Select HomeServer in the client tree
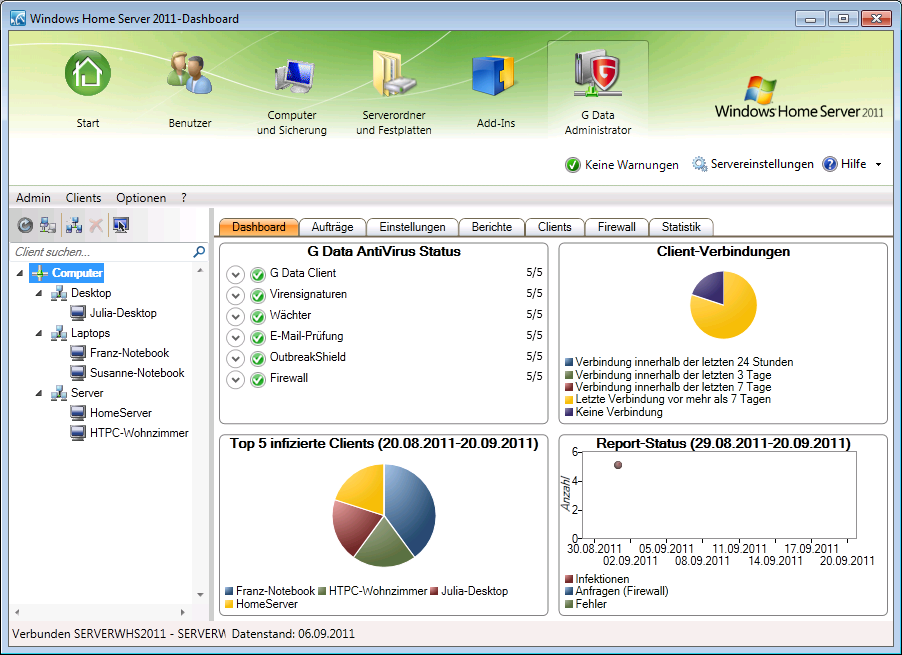 (x=120, y=413)
